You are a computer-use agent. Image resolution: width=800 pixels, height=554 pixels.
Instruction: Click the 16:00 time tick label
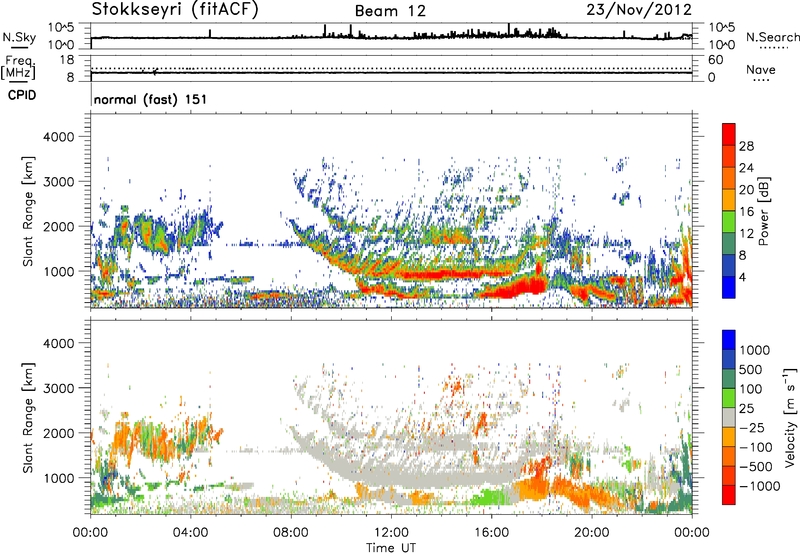point(491,533)
